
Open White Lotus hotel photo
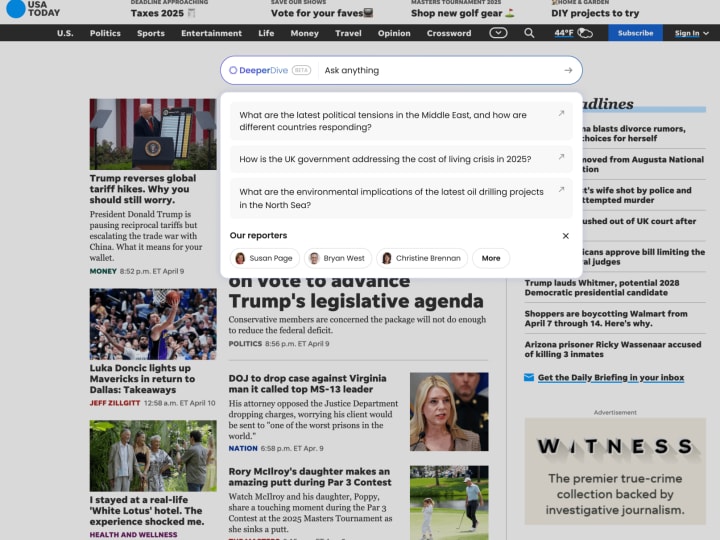click(153, 456)
